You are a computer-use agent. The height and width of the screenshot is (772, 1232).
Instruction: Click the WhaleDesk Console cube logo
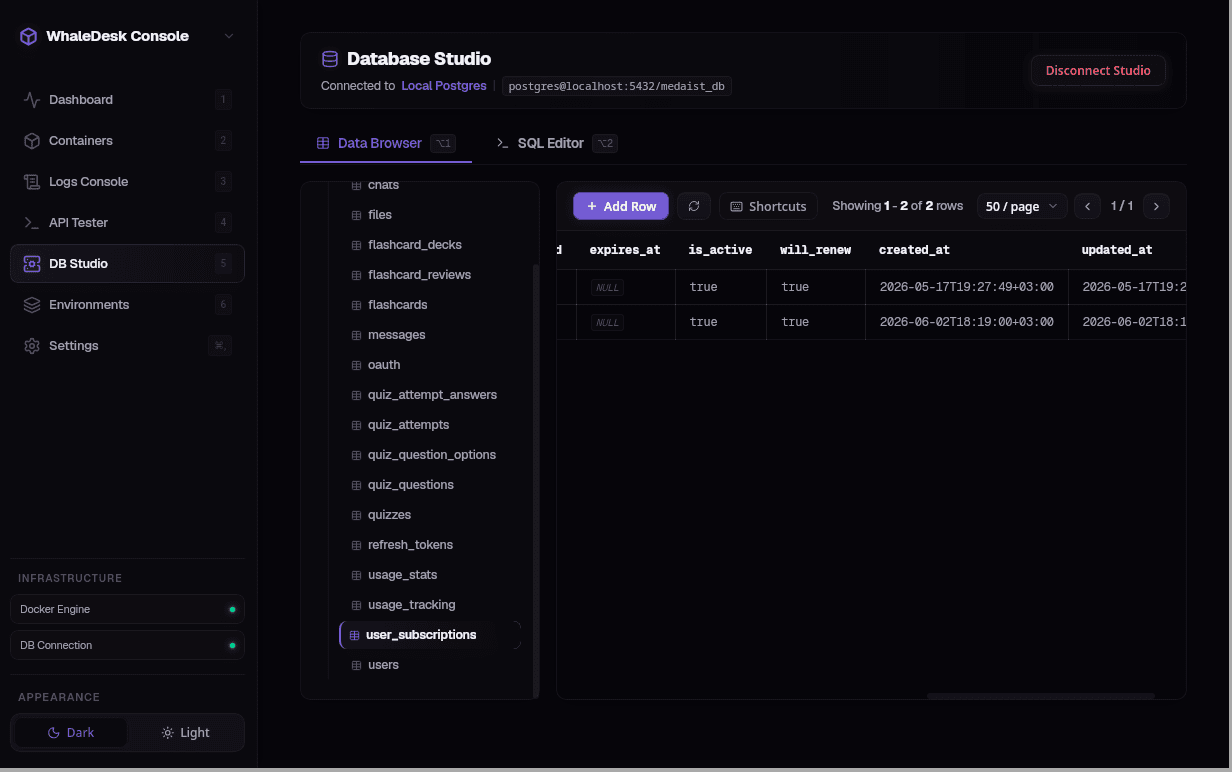29,36
